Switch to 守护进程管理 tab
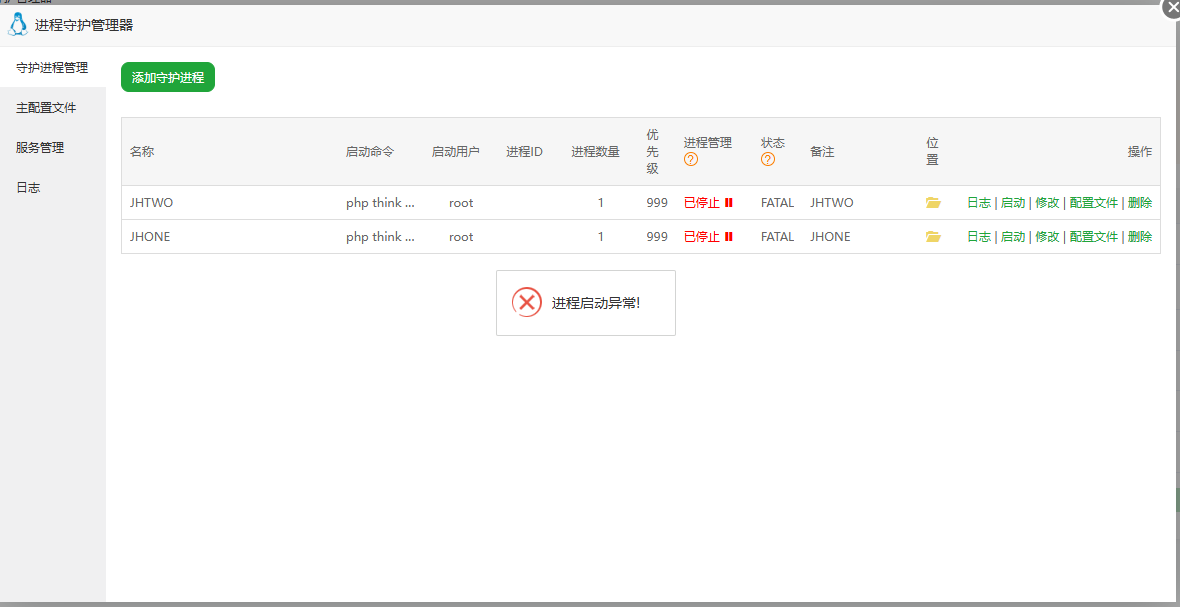The width and height of the screenshot is (1180, 607). (x=52, y=68)
